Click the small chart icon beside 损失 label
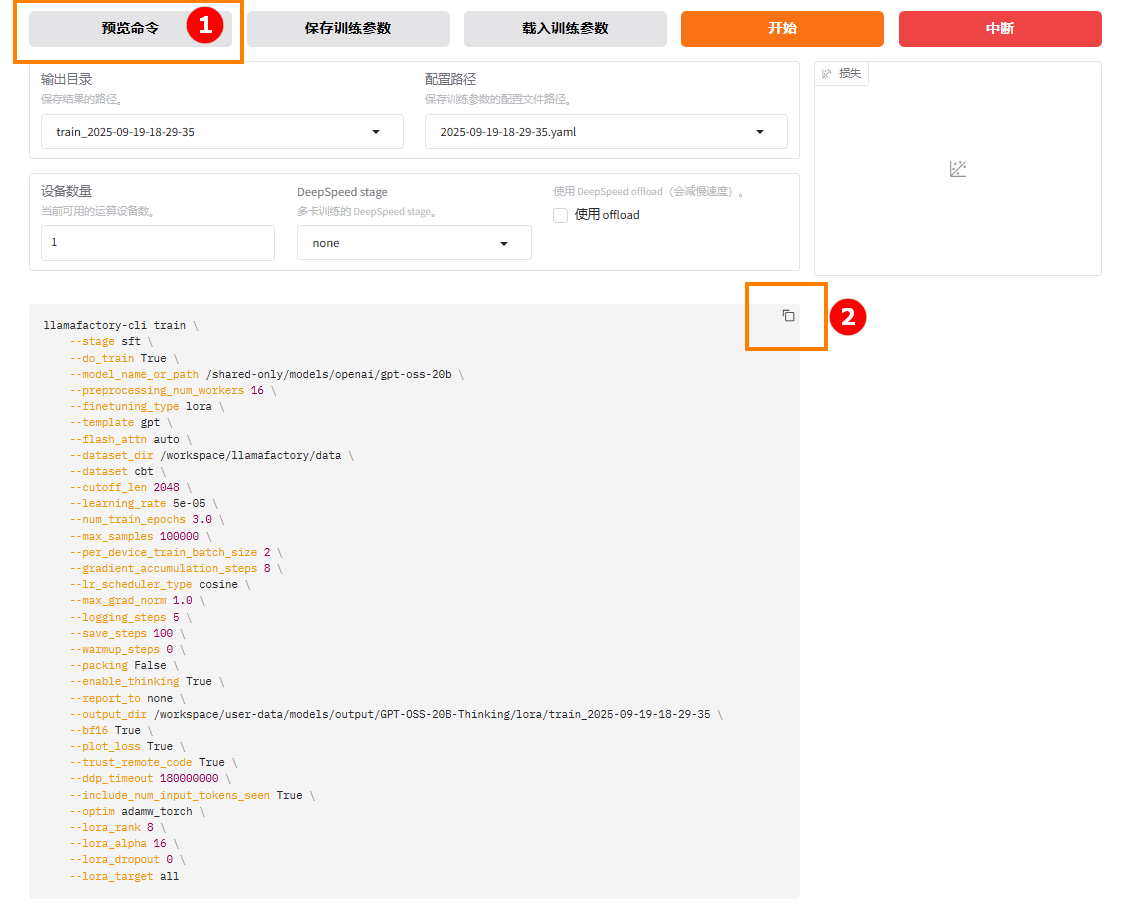 827,74
